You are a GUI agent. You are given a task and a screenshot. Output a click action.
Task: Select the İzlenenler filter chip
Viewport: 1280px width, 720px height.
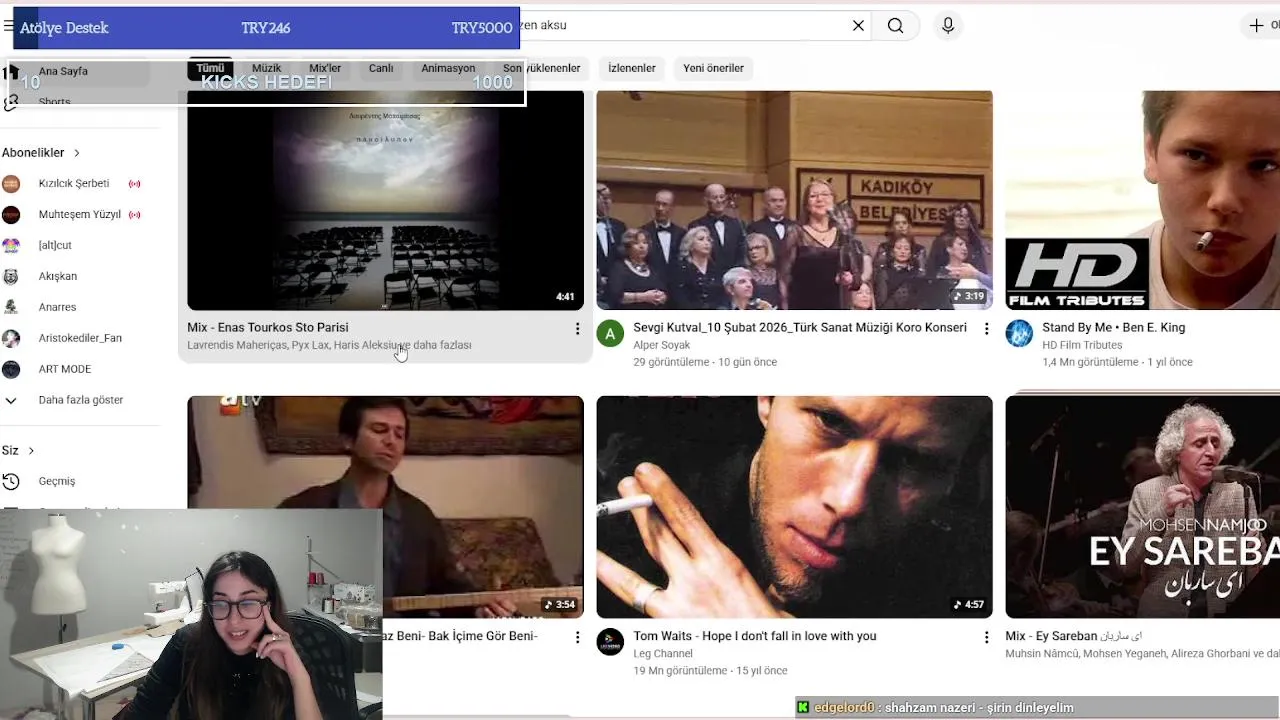click(x=632, y=68)
